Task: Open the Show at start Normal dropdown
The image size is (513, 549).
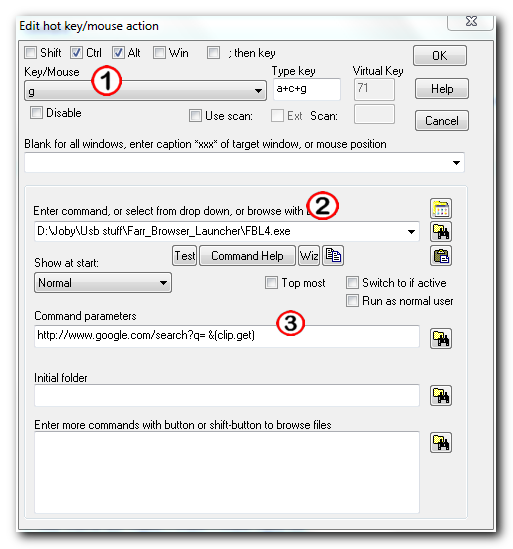Action: (103, 283)
